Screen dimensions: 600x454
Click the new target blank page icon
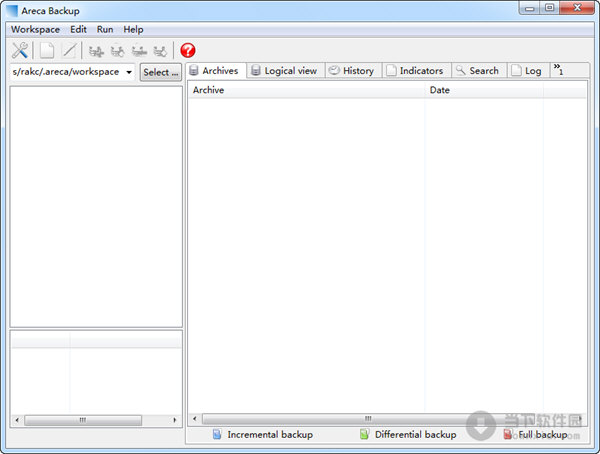click(47, 50)
